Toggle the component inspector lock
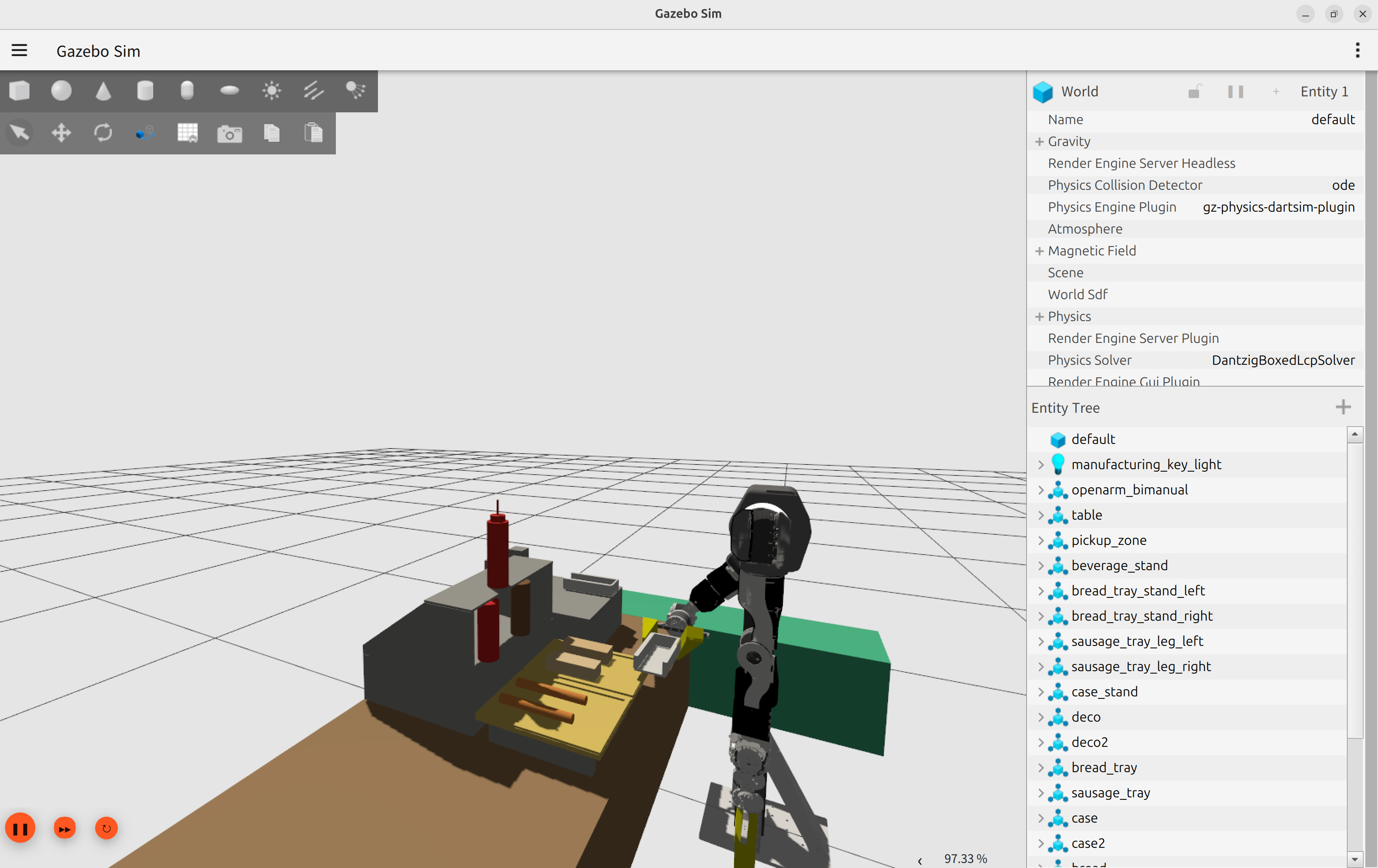This screenshot has height=868, width=1378. [1194, 92]
